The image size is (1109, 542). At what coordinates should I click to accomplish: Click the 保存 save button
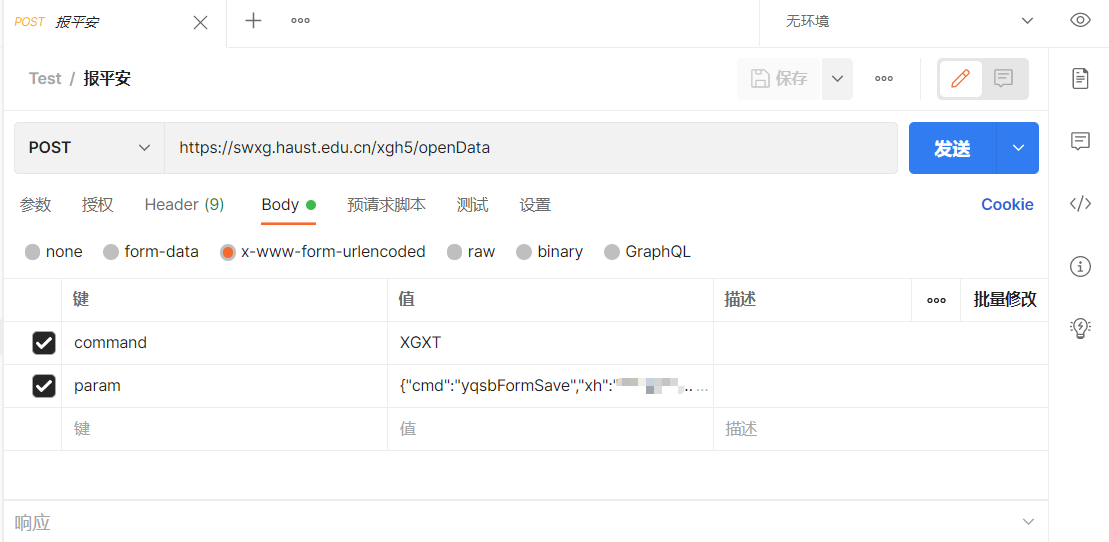click(779, 79)
